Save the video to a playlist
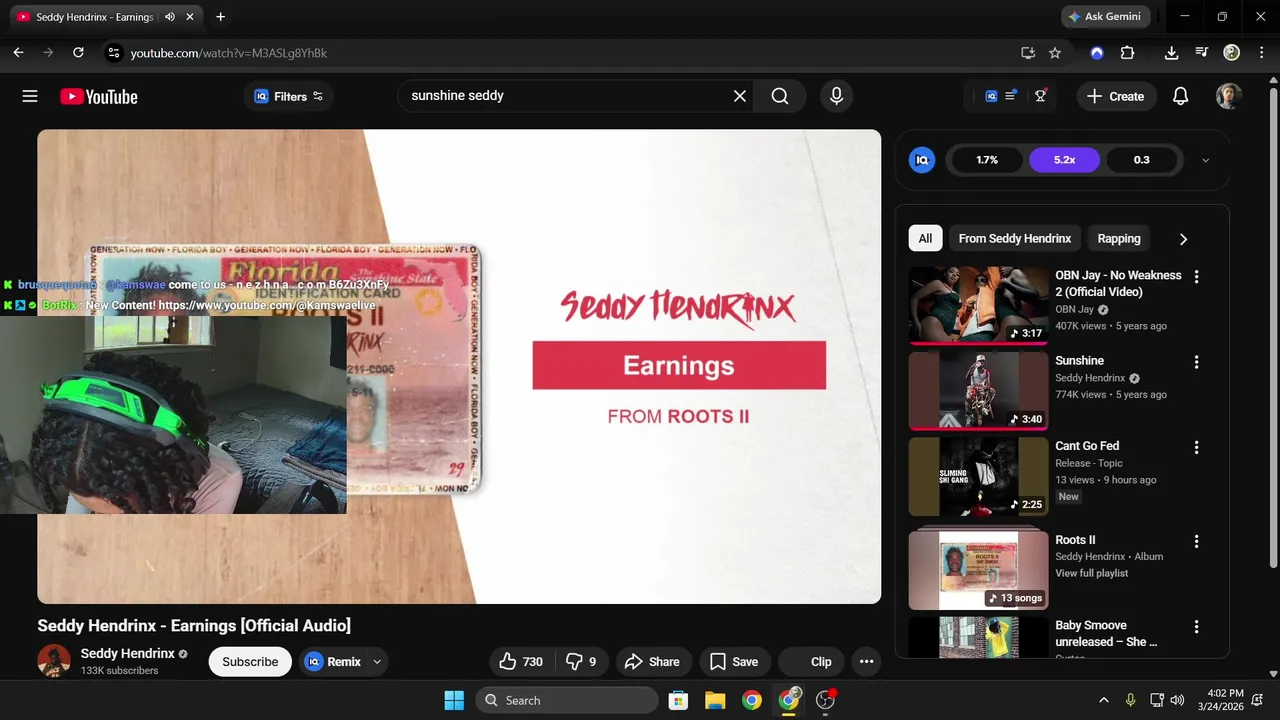 click(x=734, y=661)
